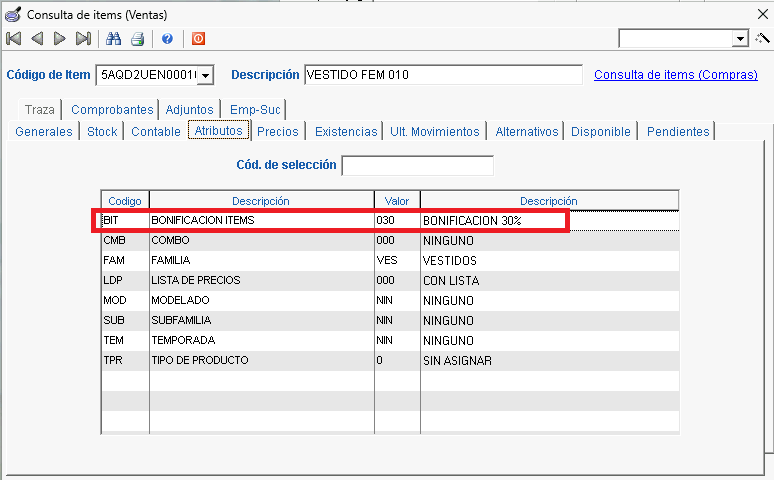The width and height of the screenshot is (774, 480).
Task: Open help with blue question icon
Action: coord(167,39)
